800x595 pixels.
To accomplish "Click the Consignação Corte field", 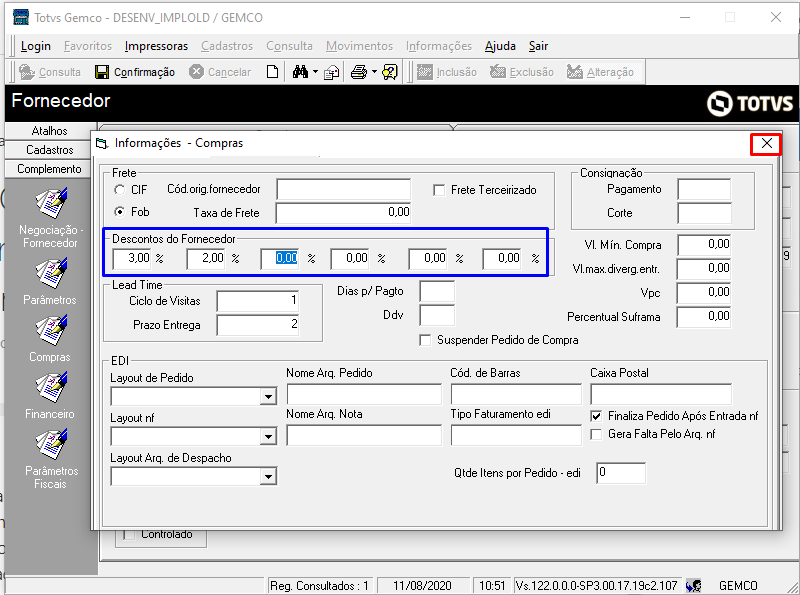I will 704,213.
